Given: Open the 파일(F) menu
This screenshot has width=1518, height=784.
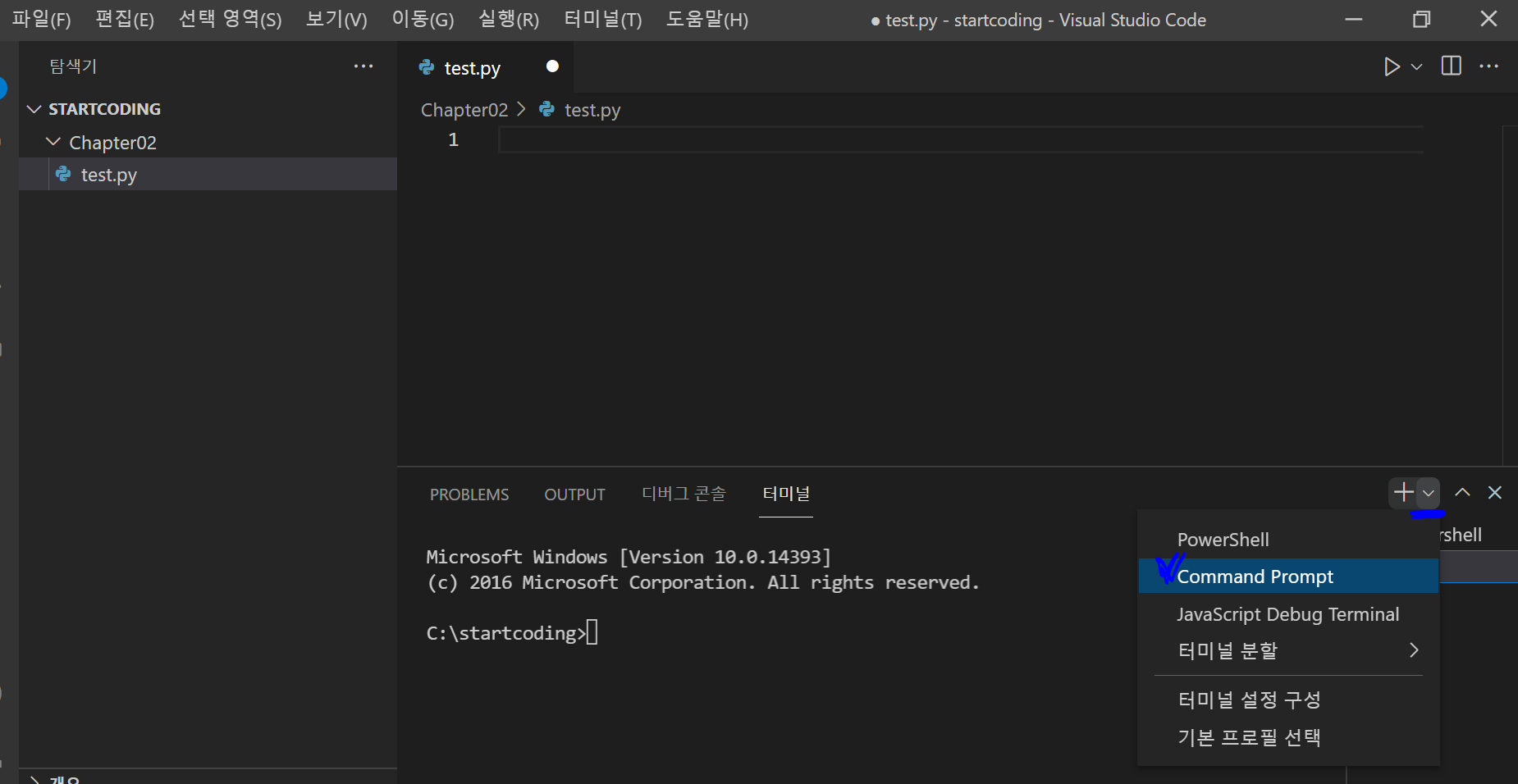Looking at the screenshot, I should pyautogui.click(x=42, y=19).
